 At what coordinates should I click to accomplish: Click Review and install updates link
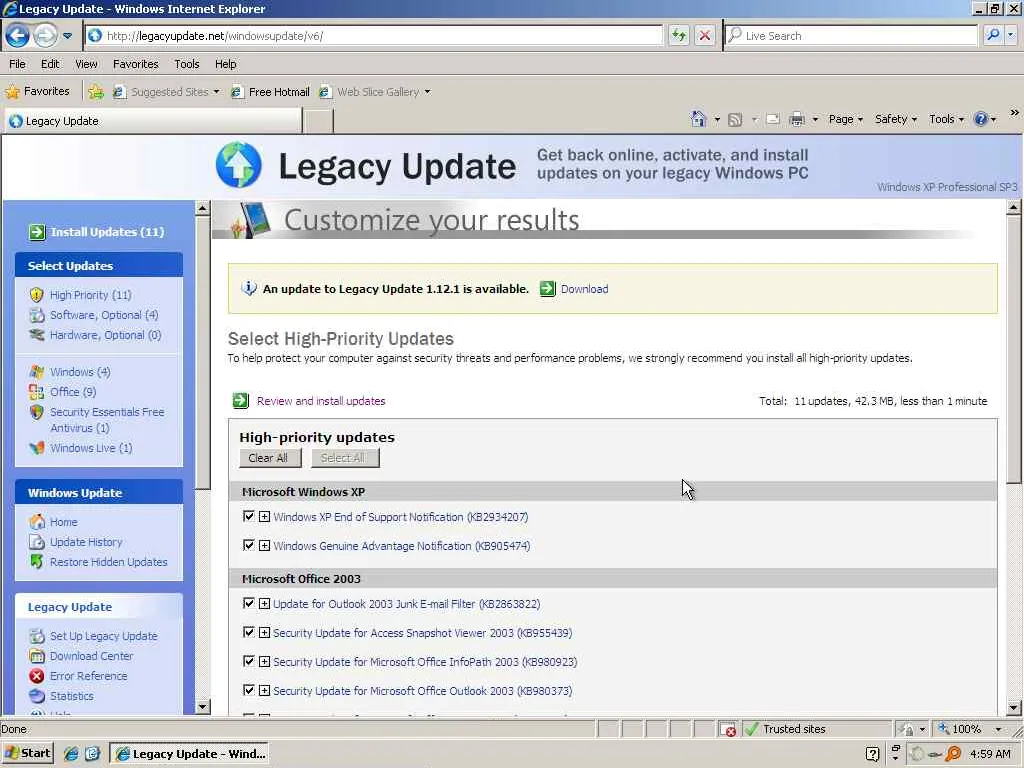321,401
